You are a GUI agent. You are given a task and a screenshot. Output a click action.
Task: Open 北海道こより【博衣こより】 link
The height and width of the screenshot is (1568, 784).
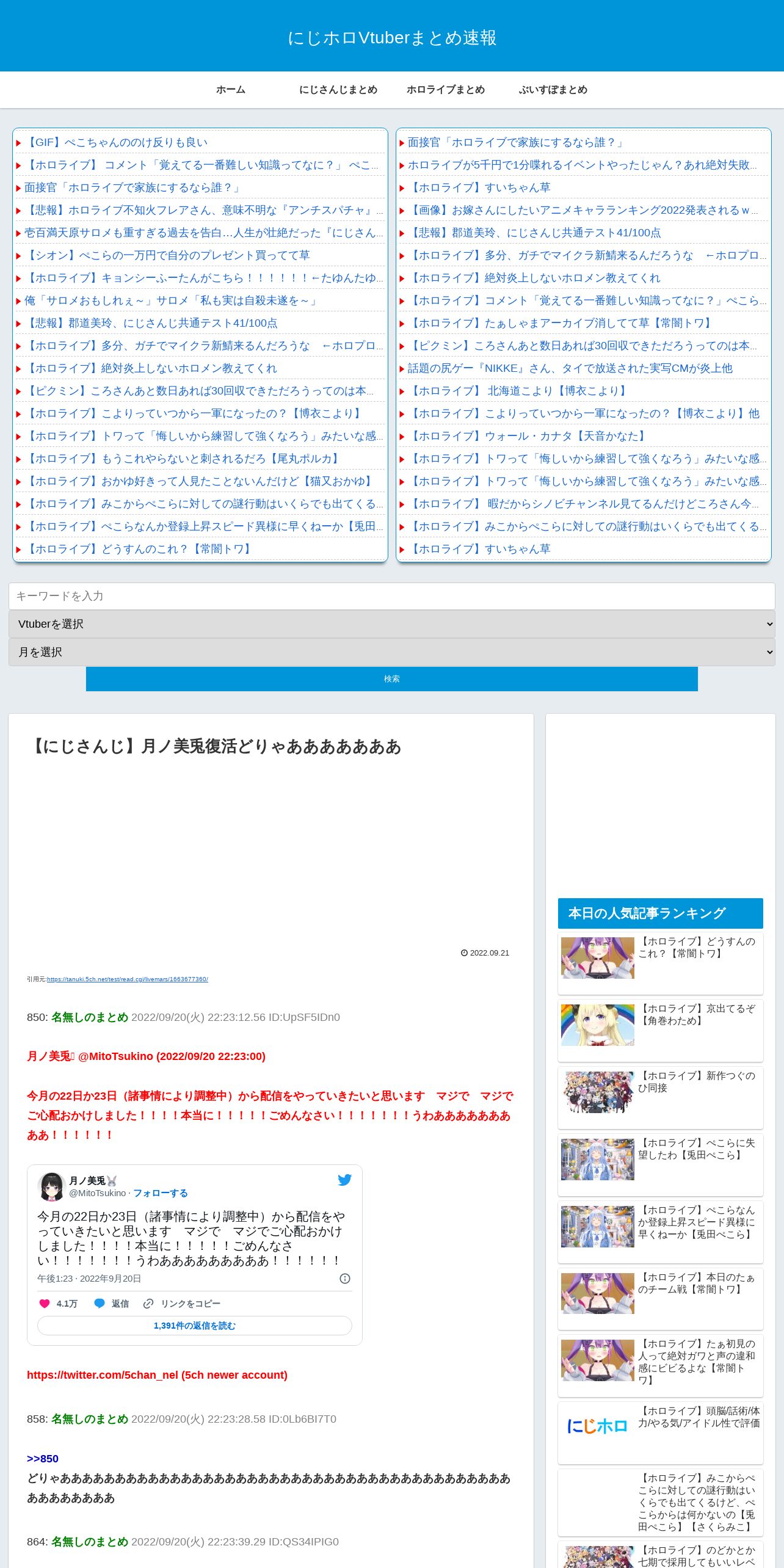(x=518, y=391)
